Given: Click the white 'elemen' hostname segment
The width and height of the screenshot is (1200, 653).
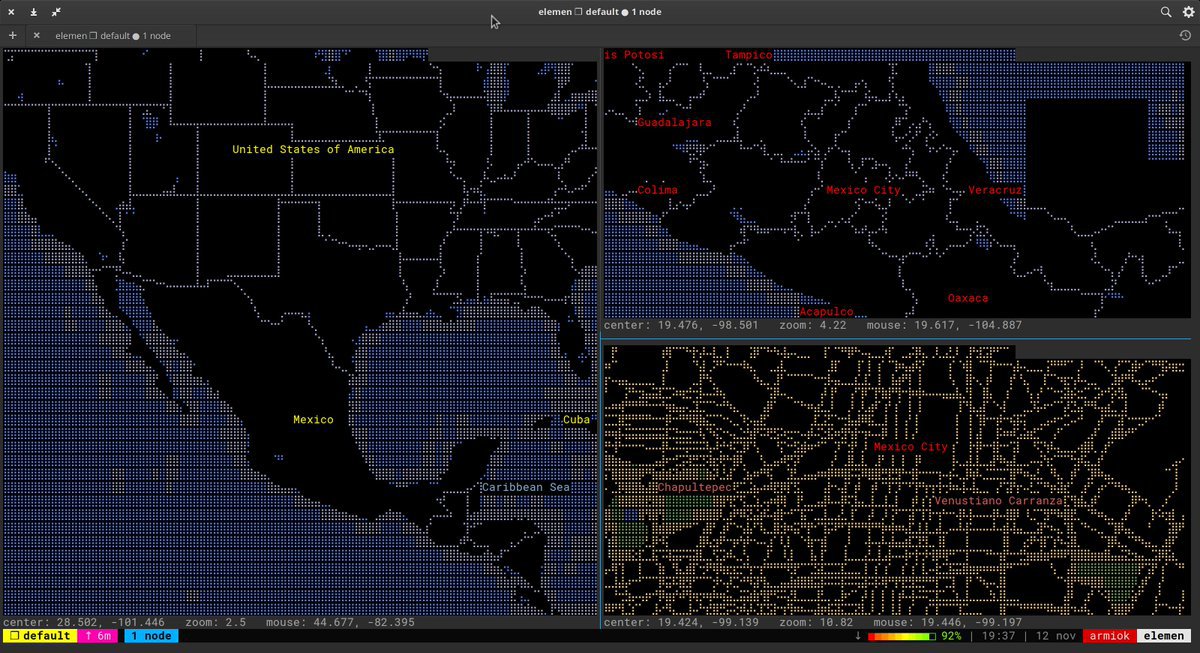Looking at the screenshot, I should click(x=1164, y=636).
